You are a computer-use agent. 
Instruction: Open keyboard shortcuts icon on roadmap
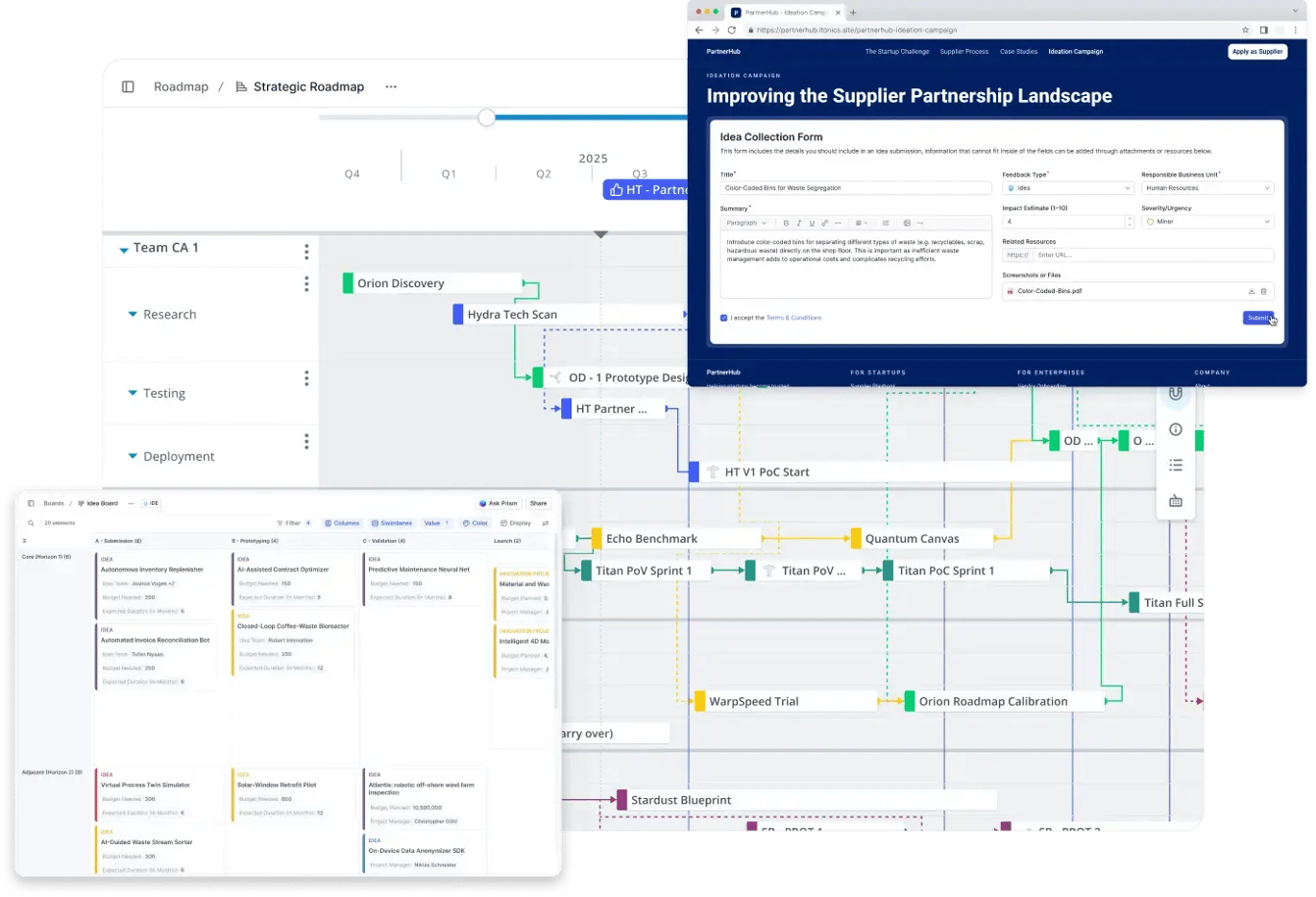click(1175, 500)
